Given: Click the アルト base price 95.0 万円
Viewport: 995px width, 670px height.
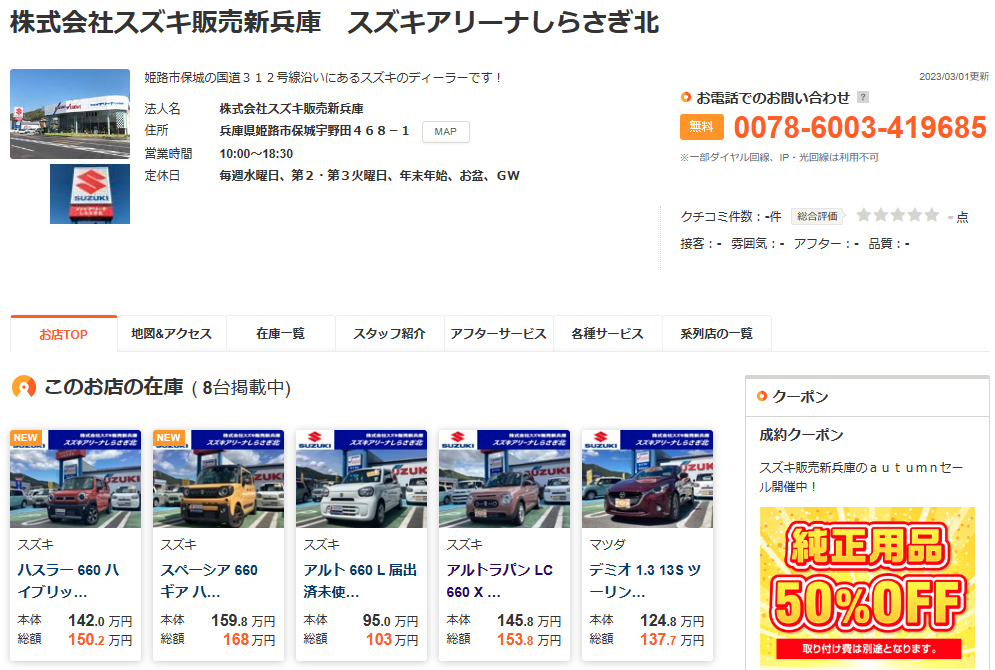Looking at the screenshot, I should point(390,621).
